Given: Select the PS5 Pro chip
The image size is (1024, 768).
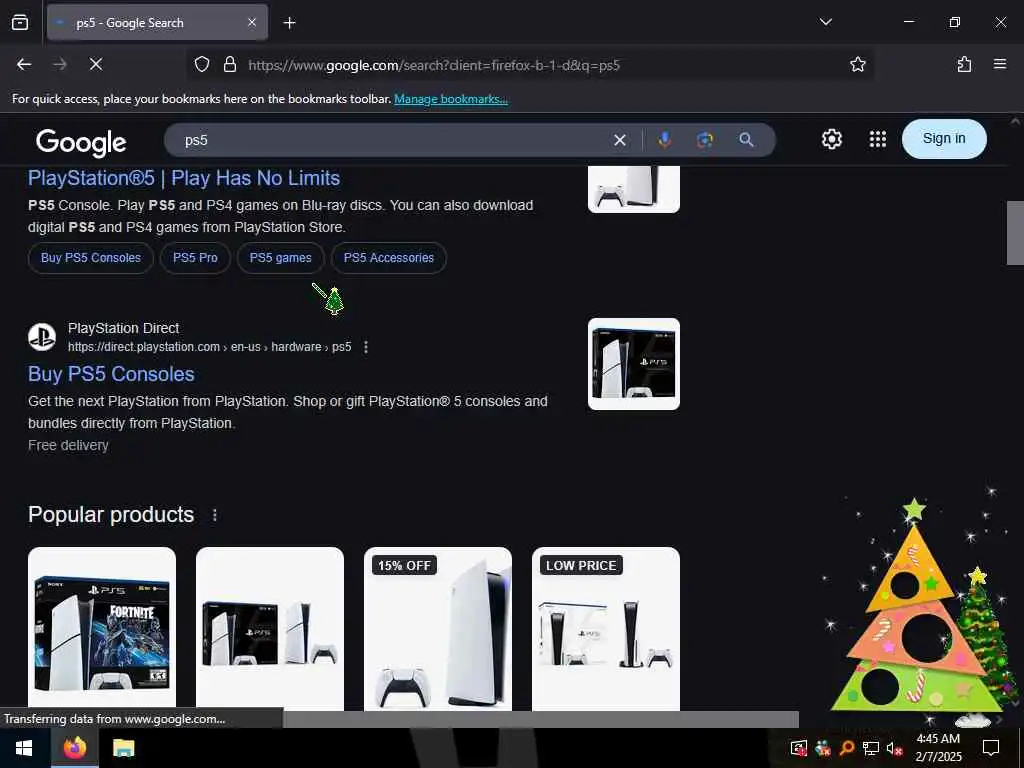Looking at the screenshot, I should tap(195, 258).
